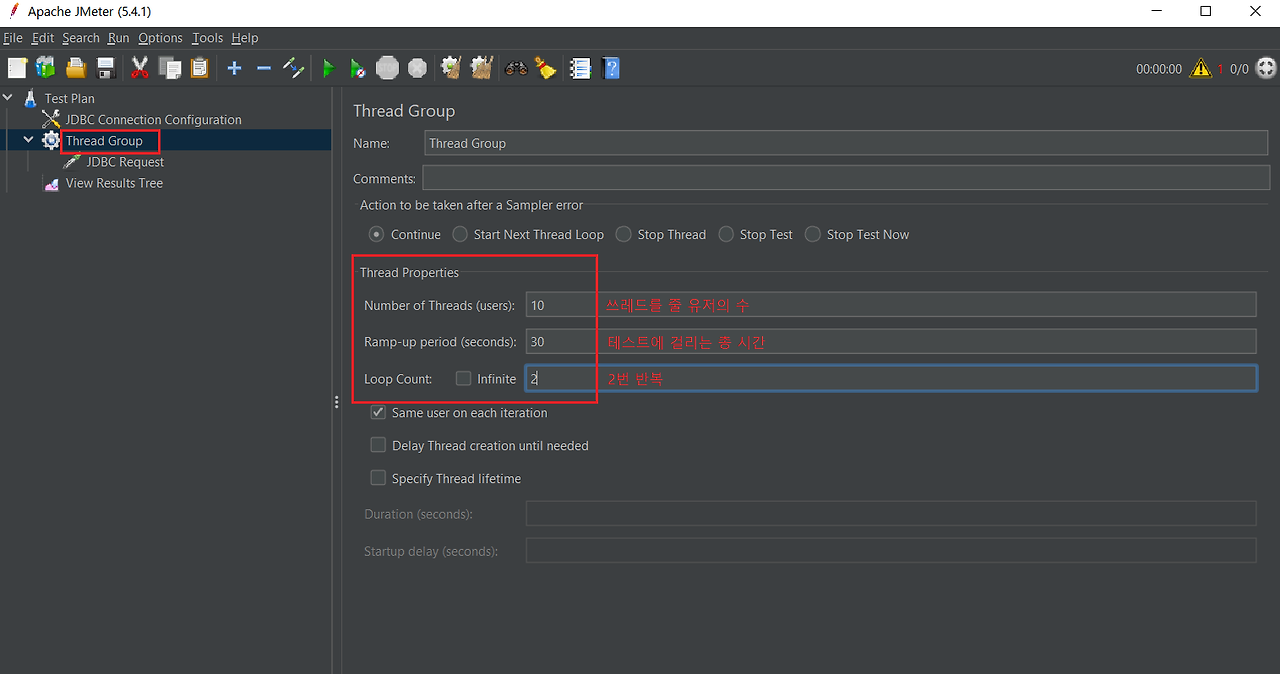Select Start Next Thread Loop radio button
The image size is (1280, 674).
pyautogui.click(x=460, y=234)
